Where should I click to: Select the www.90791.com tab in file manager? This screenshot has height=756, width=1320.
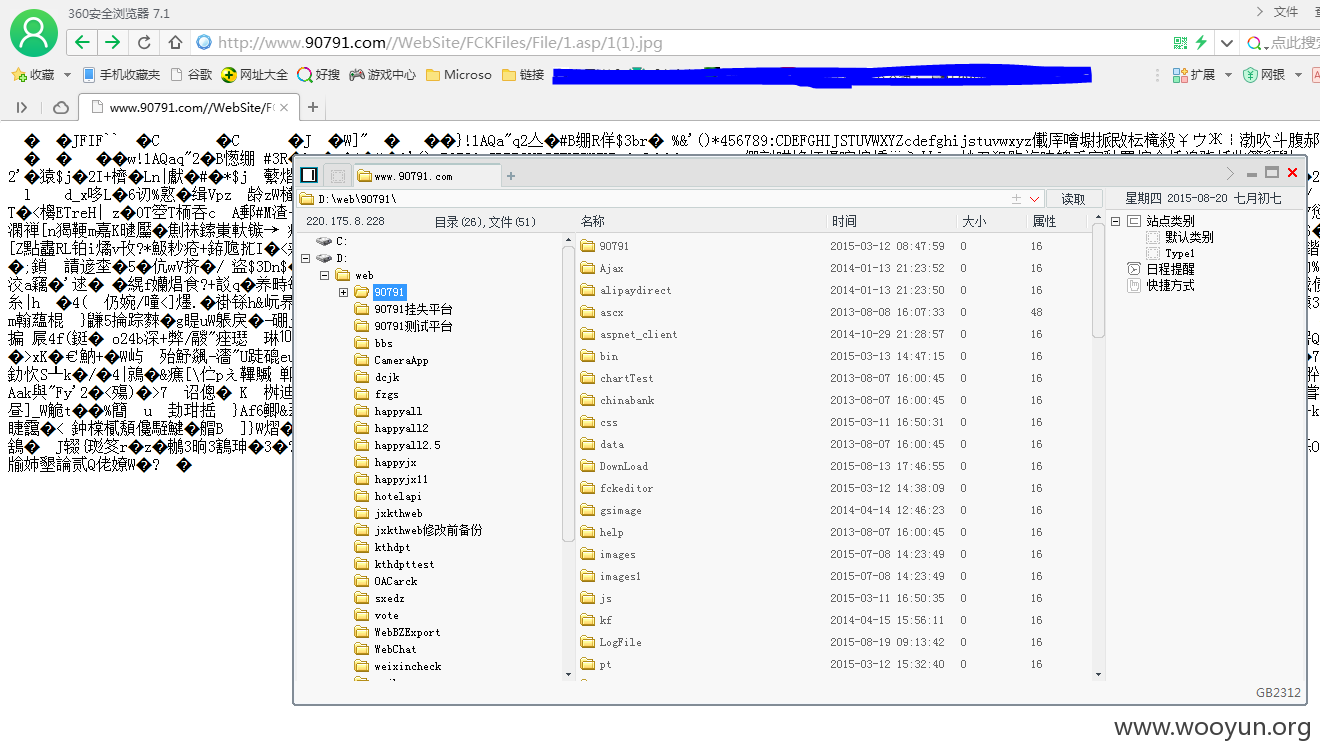[426, 176]
